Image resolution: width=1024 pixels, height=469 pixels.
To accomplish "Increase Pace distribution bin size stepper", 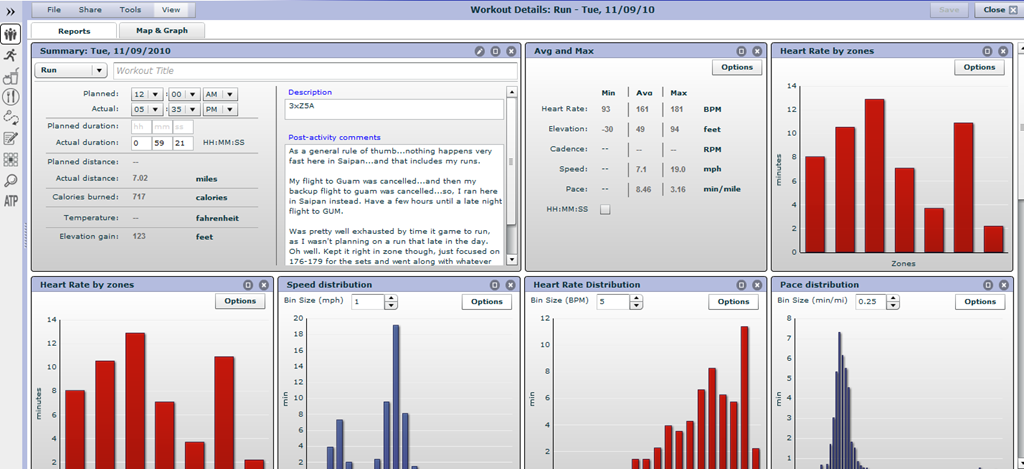I will 893,298.
